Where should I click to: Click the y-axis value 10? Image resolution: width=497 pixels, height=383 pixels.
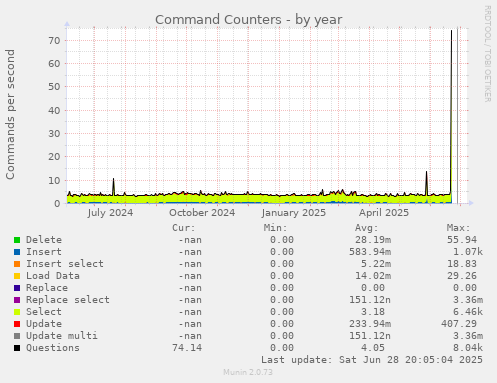(54, 180)
